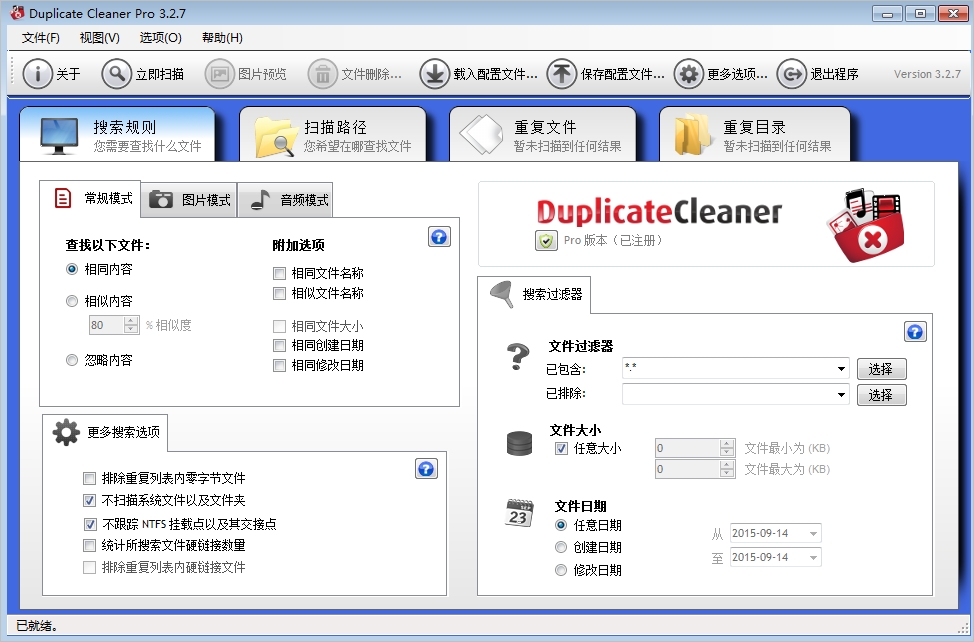Click help icon in 更多搜索选项 panel
Image resolution: width=974 pixels, height=642 pixels.
[x=426, y=469]
